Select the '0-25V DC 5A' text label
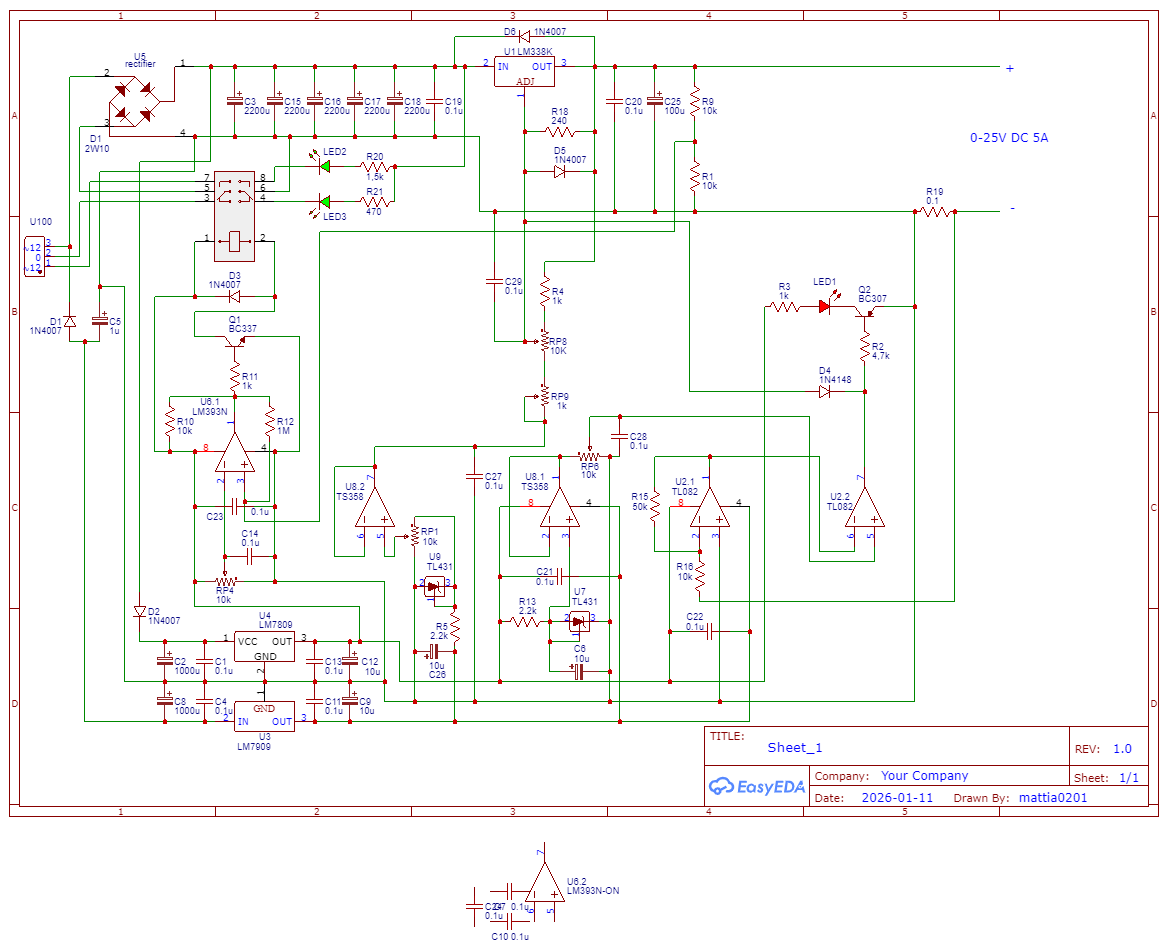The width and height of the screenshot is (1169, 952). 1009,138
